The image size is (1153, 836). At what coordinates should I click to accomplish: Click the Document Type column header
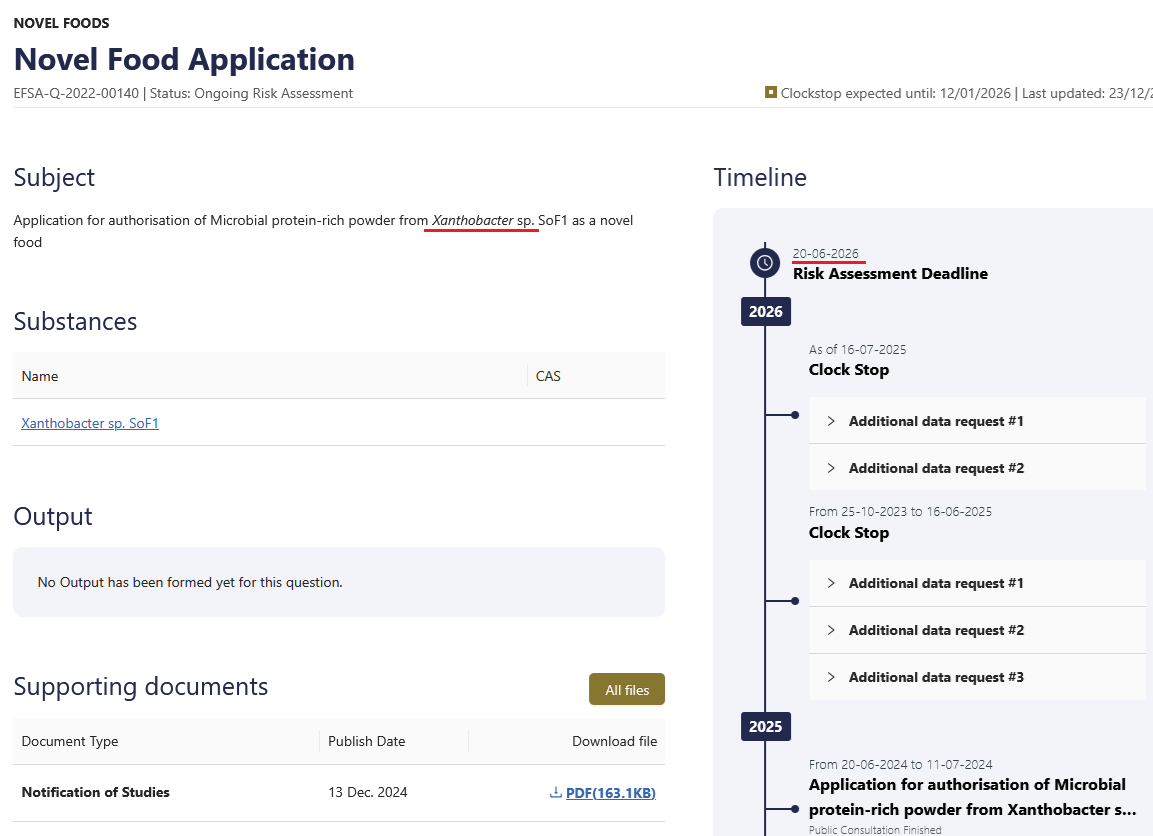pyautogui.click(x=70, y=741)
